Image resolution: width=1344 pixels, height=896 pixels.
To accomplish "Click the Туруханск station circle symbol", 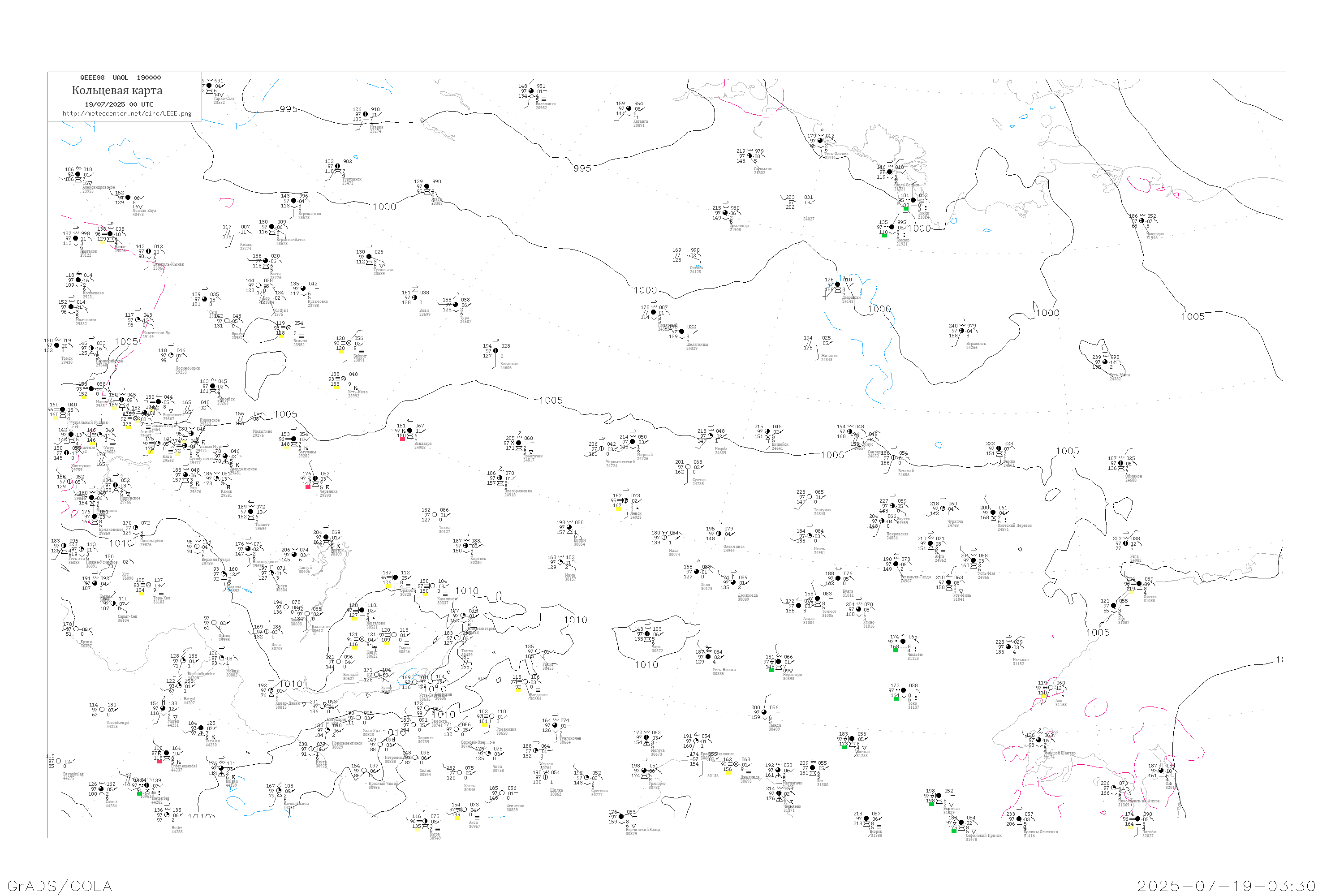I will [x=338, y=166].
